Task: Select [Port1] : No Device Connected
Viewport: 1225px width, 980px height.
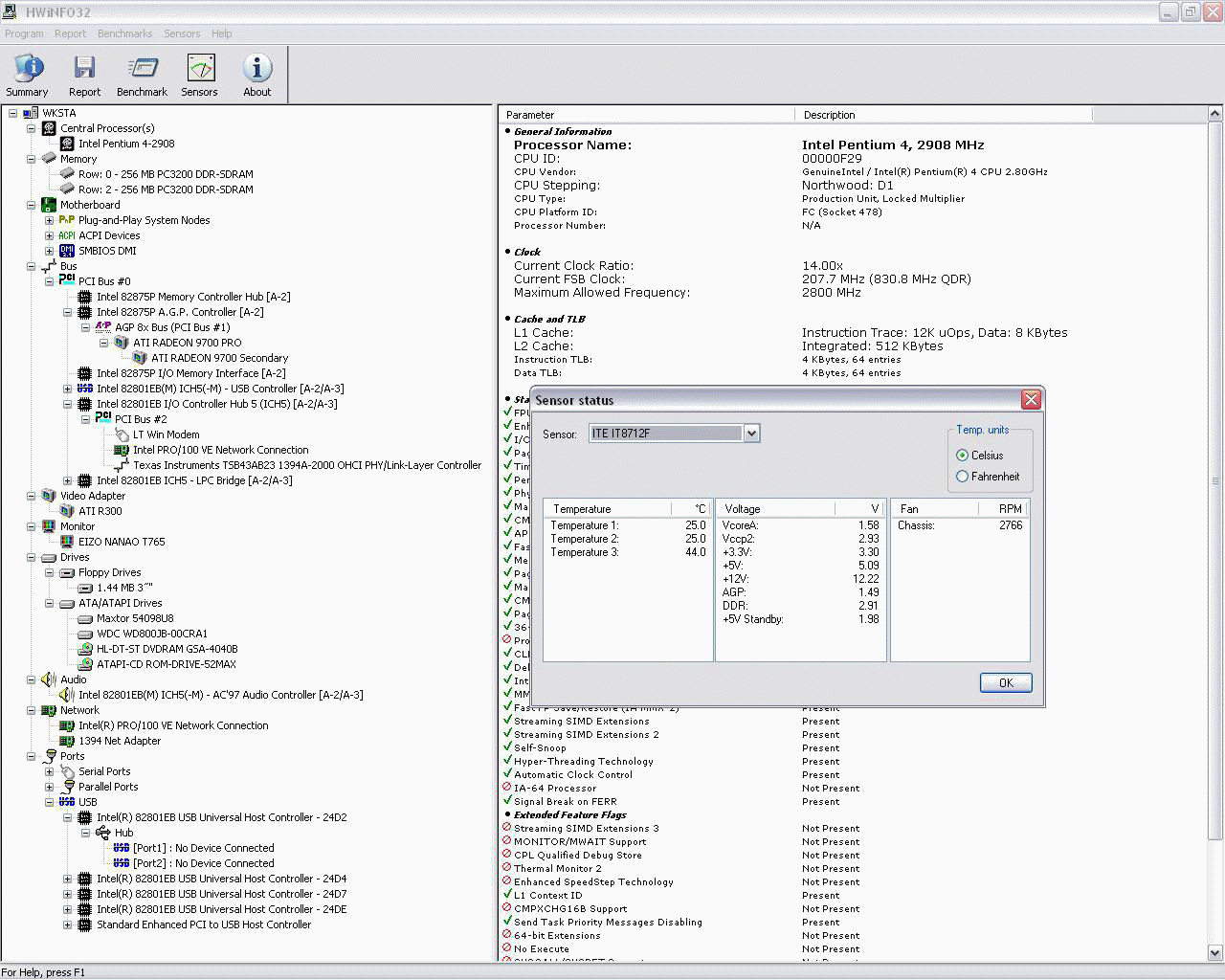Action: coord(203,848)
